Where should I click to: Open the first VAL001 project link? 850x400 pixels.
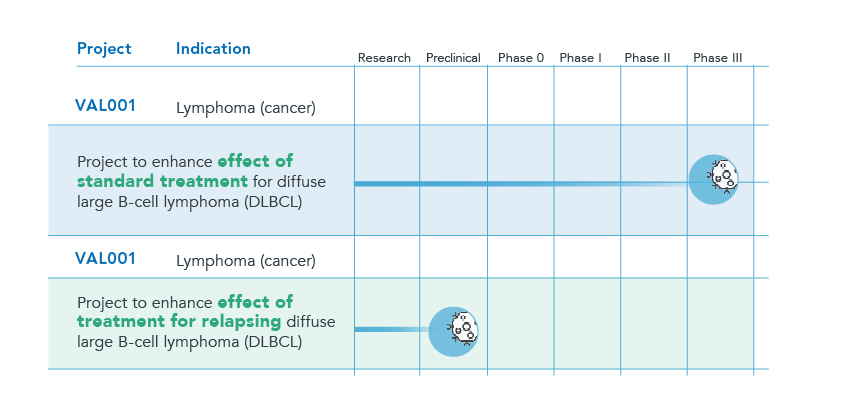105,106
